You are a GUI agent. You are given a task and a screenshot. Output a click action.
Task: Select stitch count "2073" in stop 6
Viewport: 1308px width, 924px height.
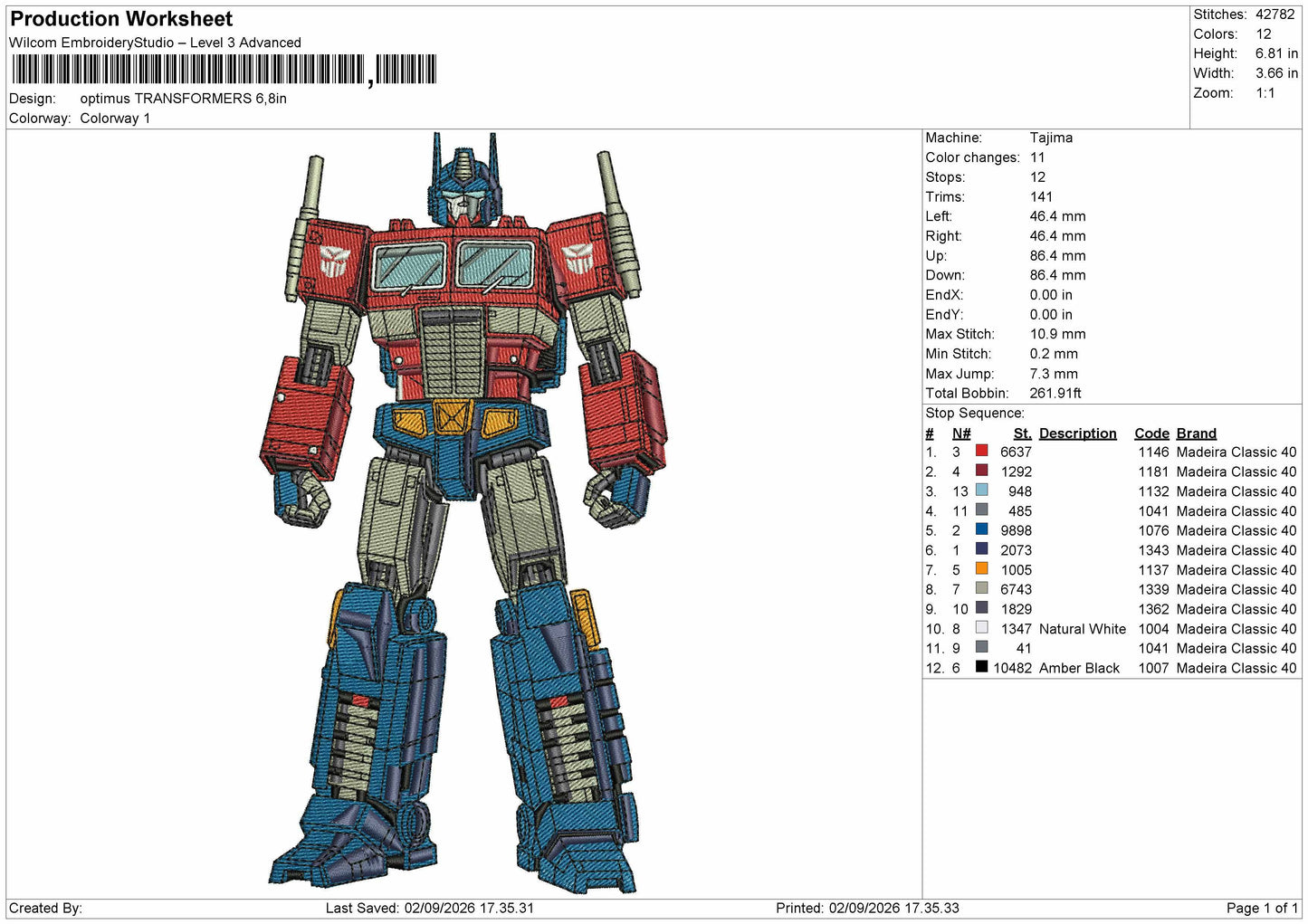click(1016, 550)
